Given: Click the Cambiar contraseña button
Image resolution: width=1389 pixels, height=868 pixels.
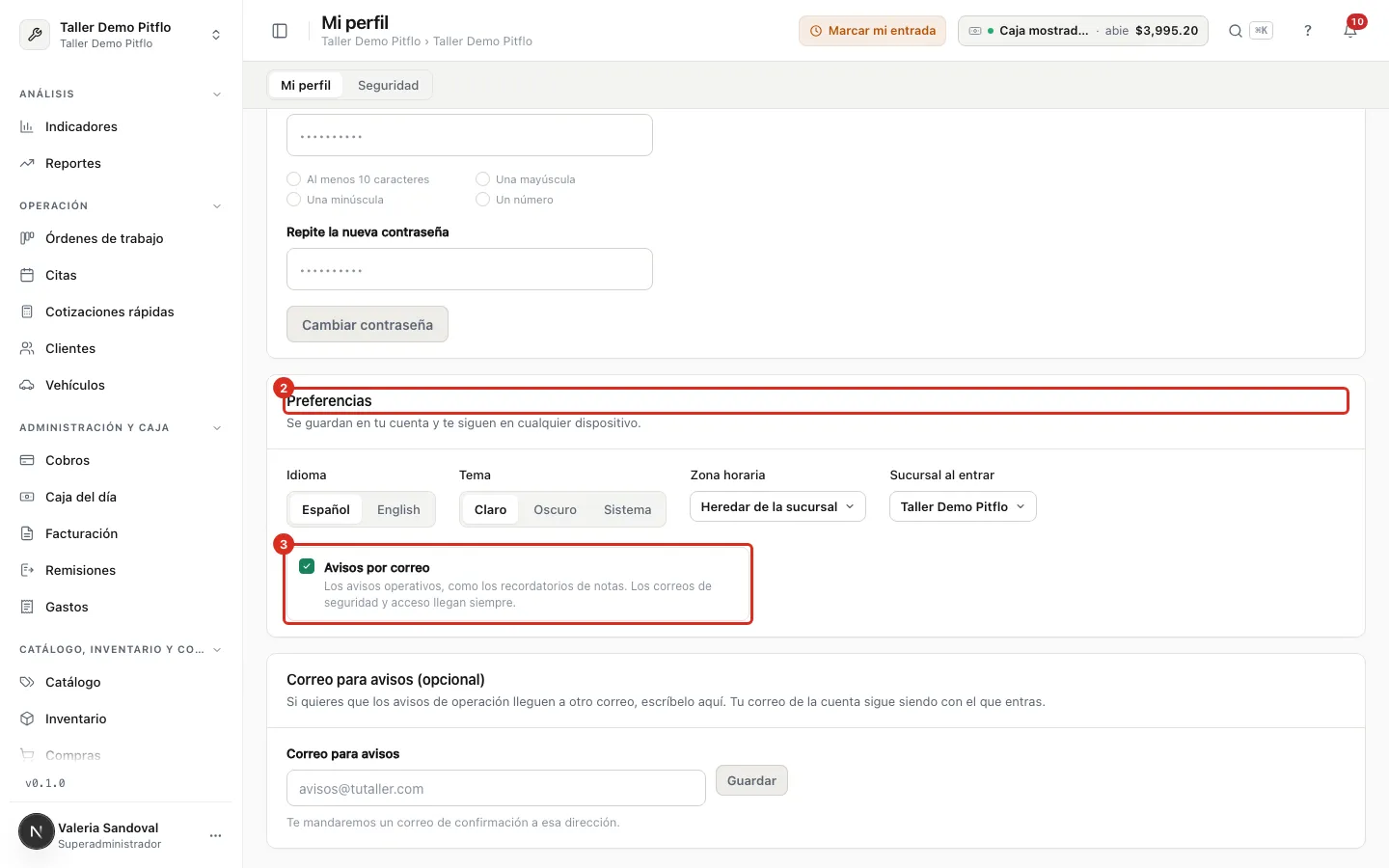Looking at the screenshot, I should tap(368, 324).
